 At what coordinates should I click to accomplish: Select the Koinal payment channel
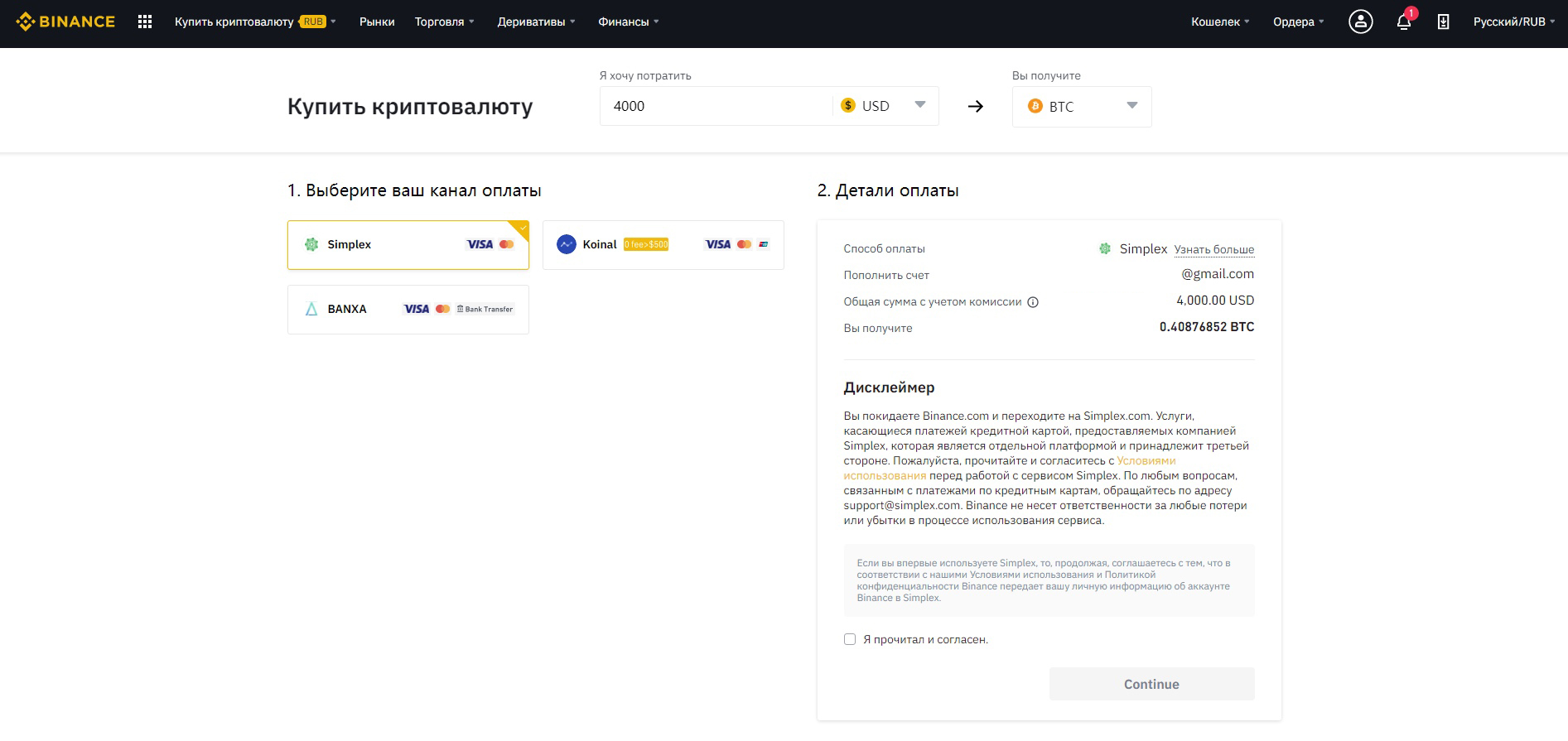pos(663,245)
